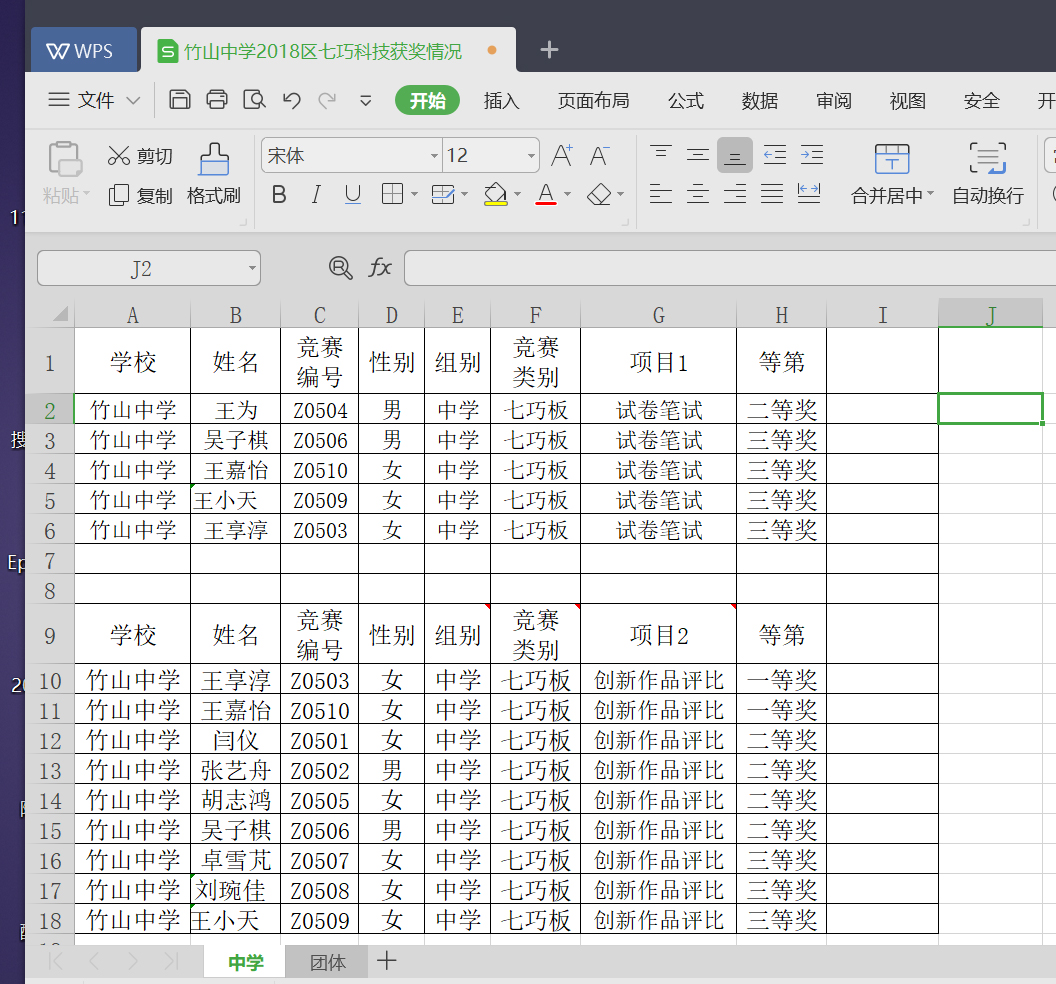Expand the font color dropdown arrow
The height and width of the screenshot is (984, 1056).
[x=567, y=195]
